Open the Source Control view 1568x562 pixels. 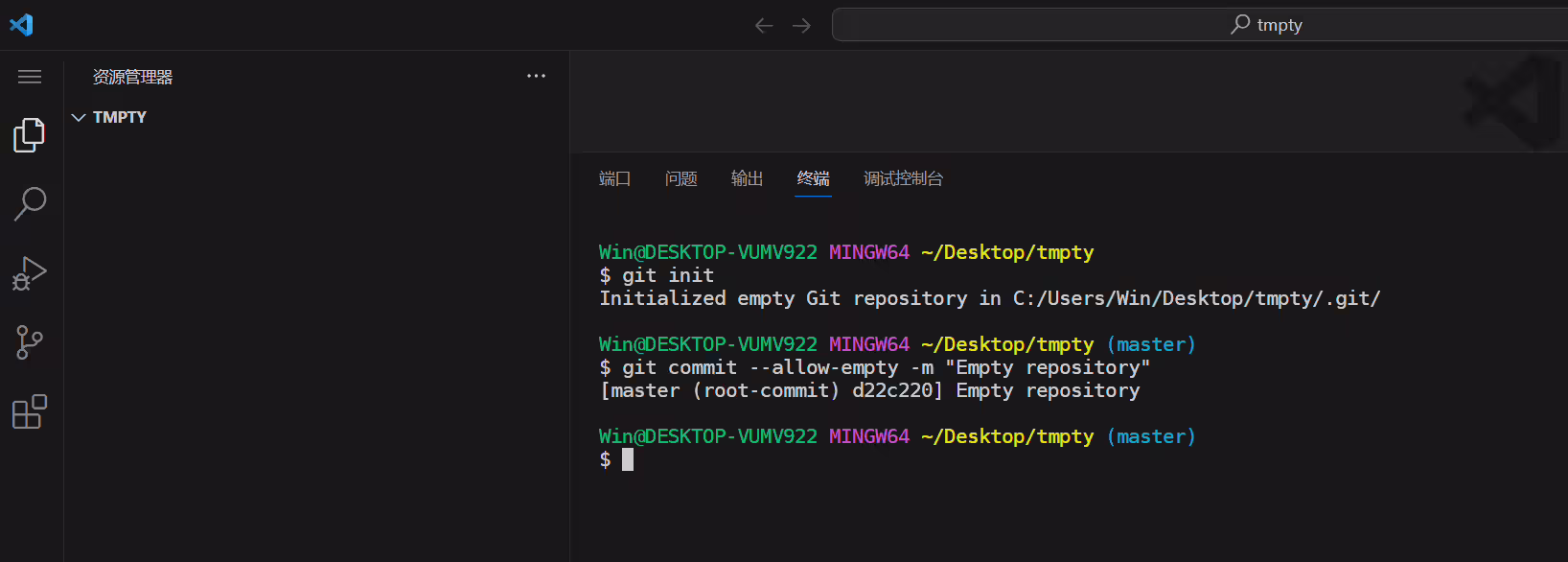(30, 342)
